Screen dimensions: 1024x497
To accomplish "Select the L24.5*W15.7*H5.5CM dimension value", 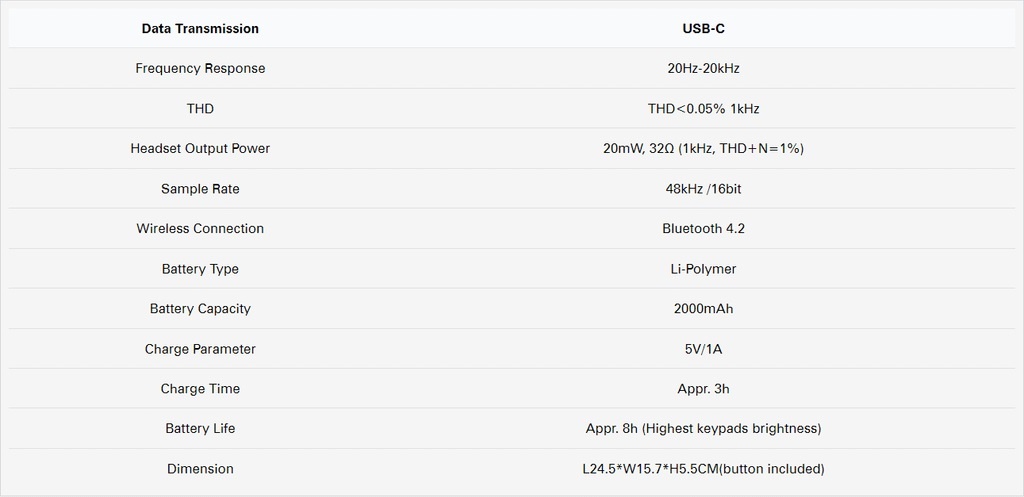I will click(703, 469).
